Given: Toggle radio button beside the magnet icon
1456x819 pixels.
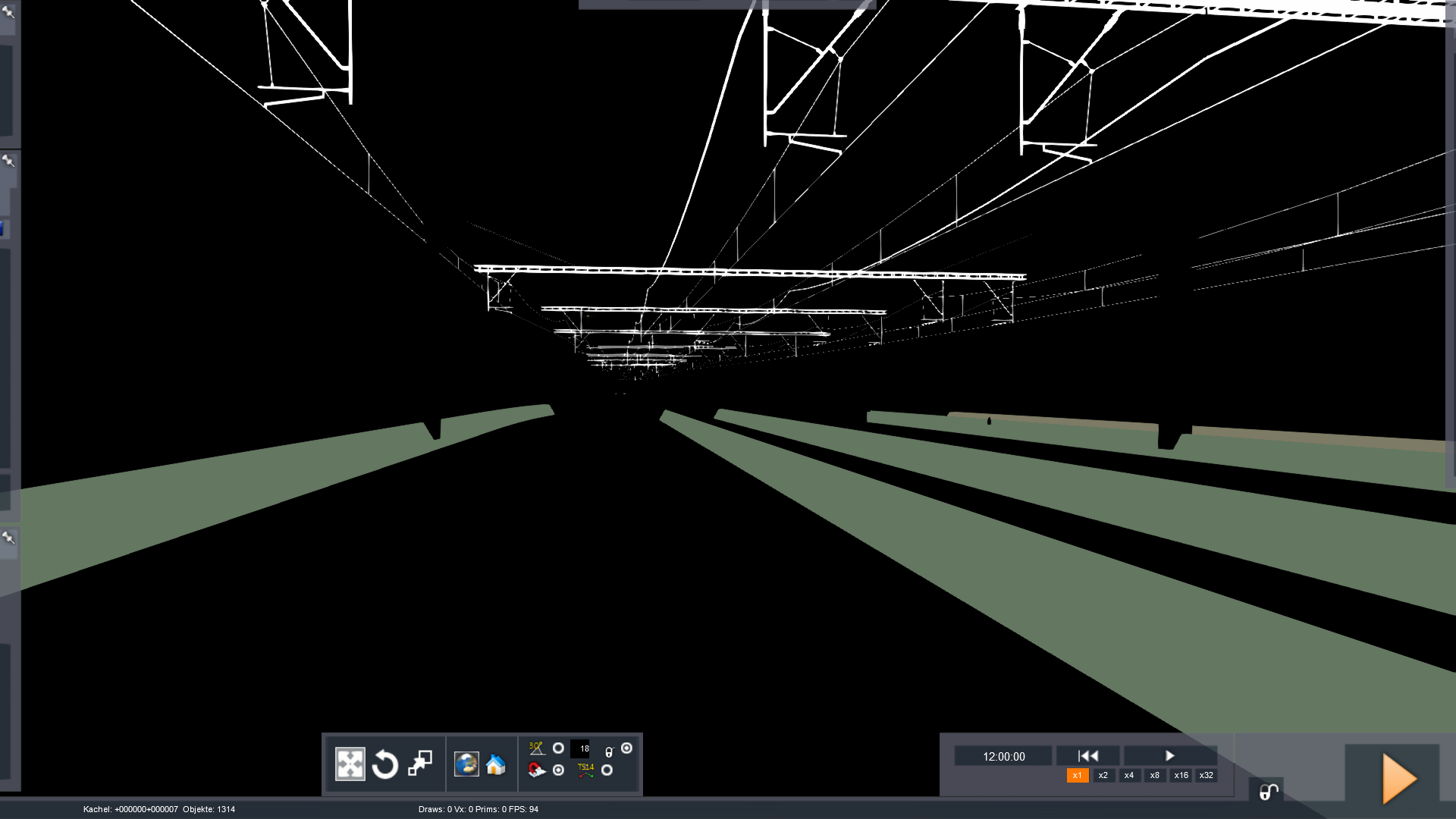Looking at the screenshot, I should point(558,770).
